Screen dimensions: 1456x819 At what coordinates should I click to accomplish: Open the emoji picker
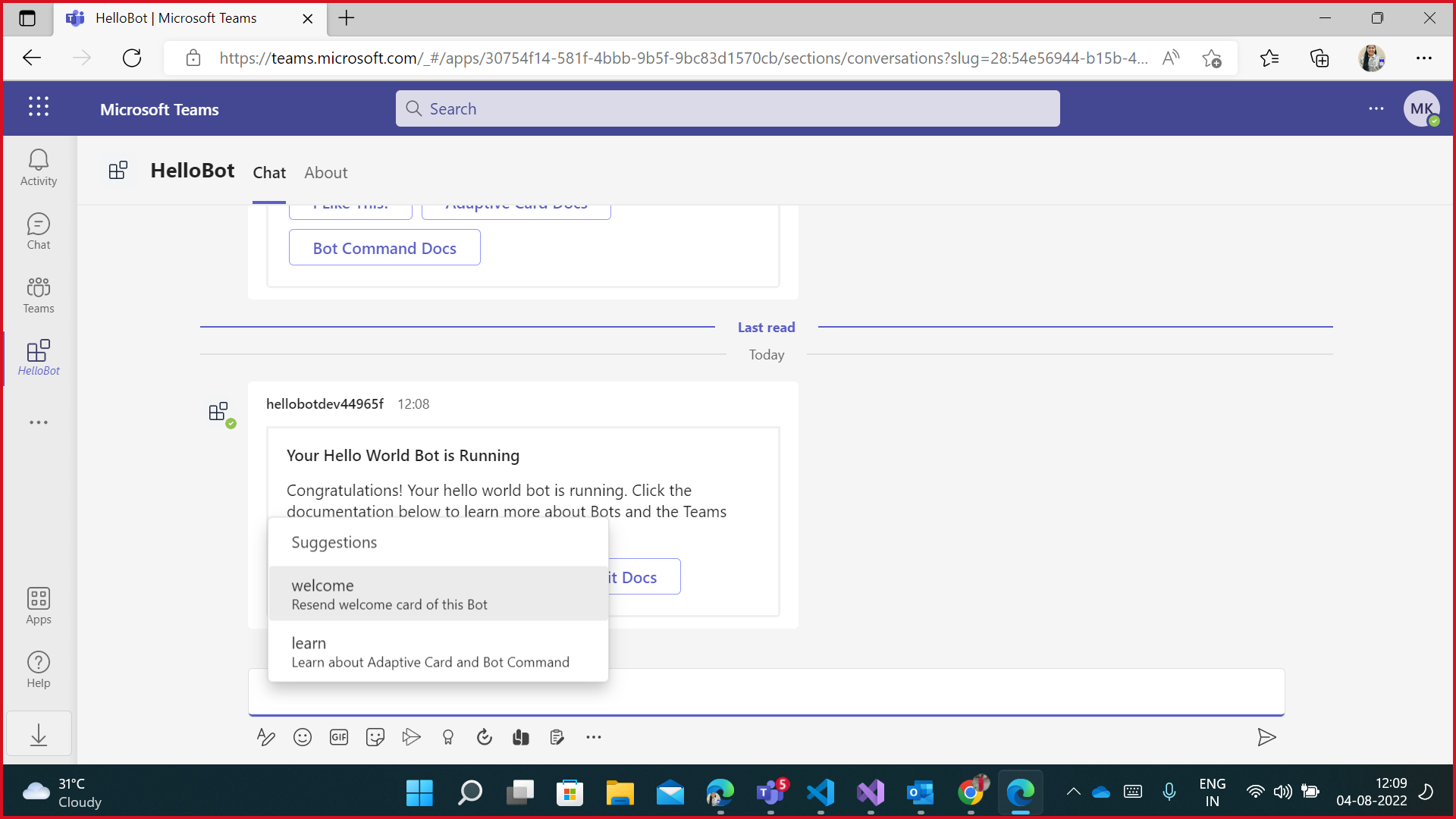coord(303,736)
